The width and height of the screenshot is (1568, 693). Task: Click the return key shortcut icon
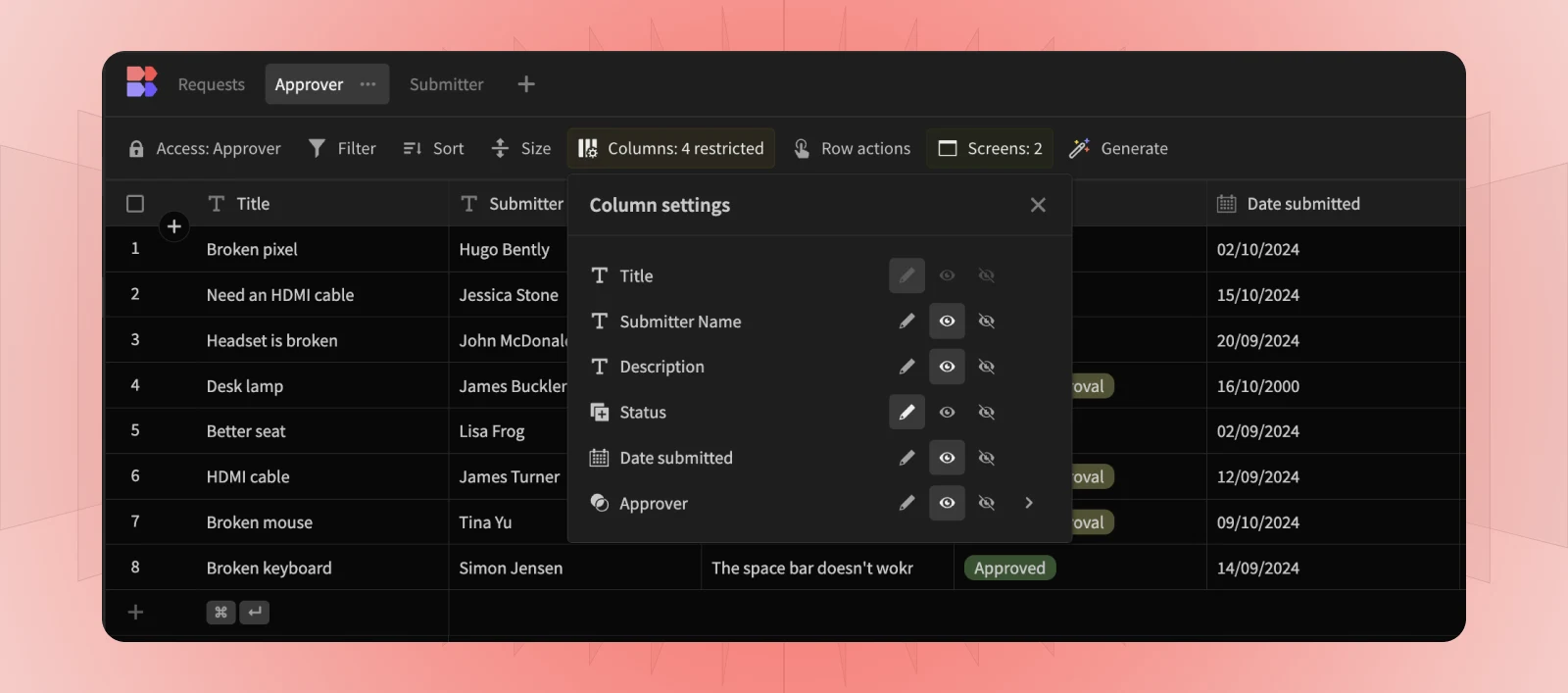click(255, 613)
